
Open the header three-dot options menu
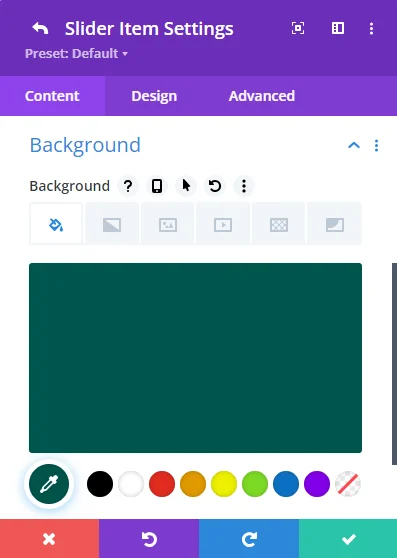[x=371, y=28]
